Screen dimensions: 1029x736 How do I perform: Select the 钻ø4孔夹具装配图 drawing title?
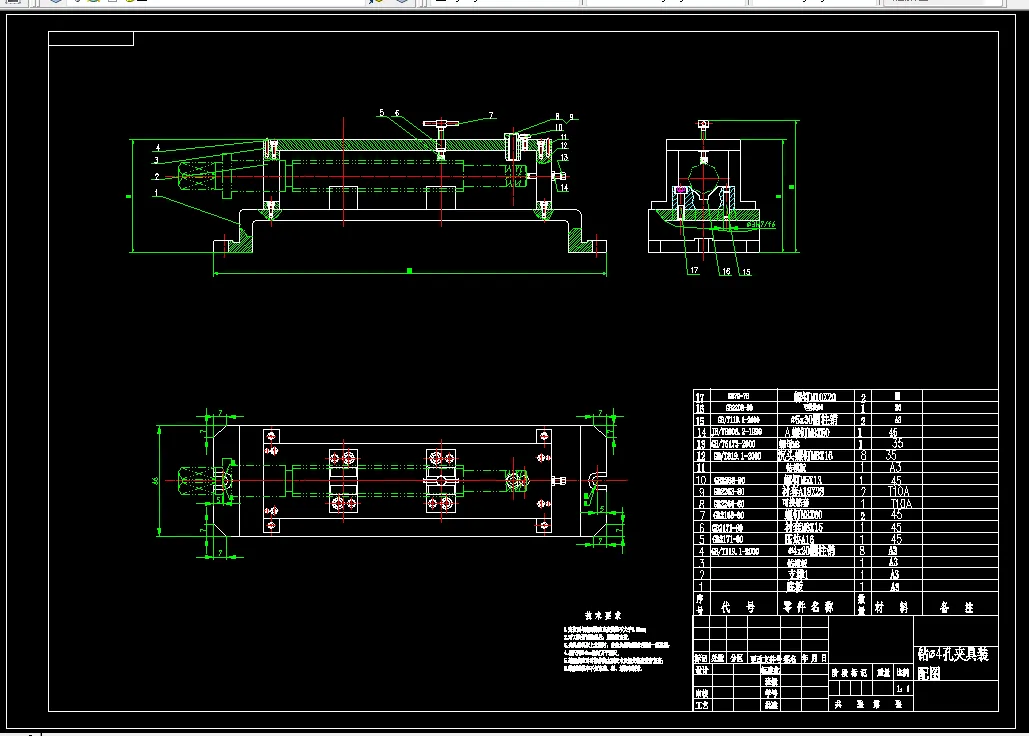tap(953, 663)
